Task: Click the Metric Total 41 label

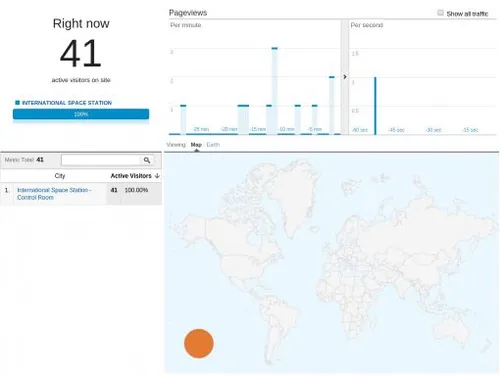Action: [x=24, y=160]
